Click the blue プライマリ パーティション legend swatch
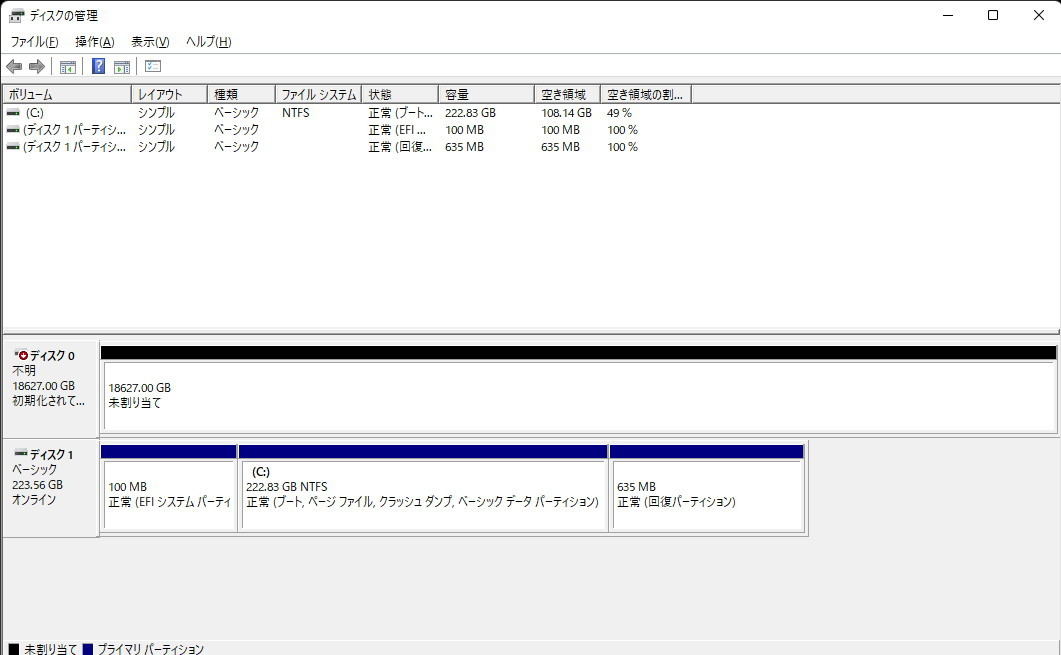The height and width of the screenshot is (655, 1061). click(87, 650)
